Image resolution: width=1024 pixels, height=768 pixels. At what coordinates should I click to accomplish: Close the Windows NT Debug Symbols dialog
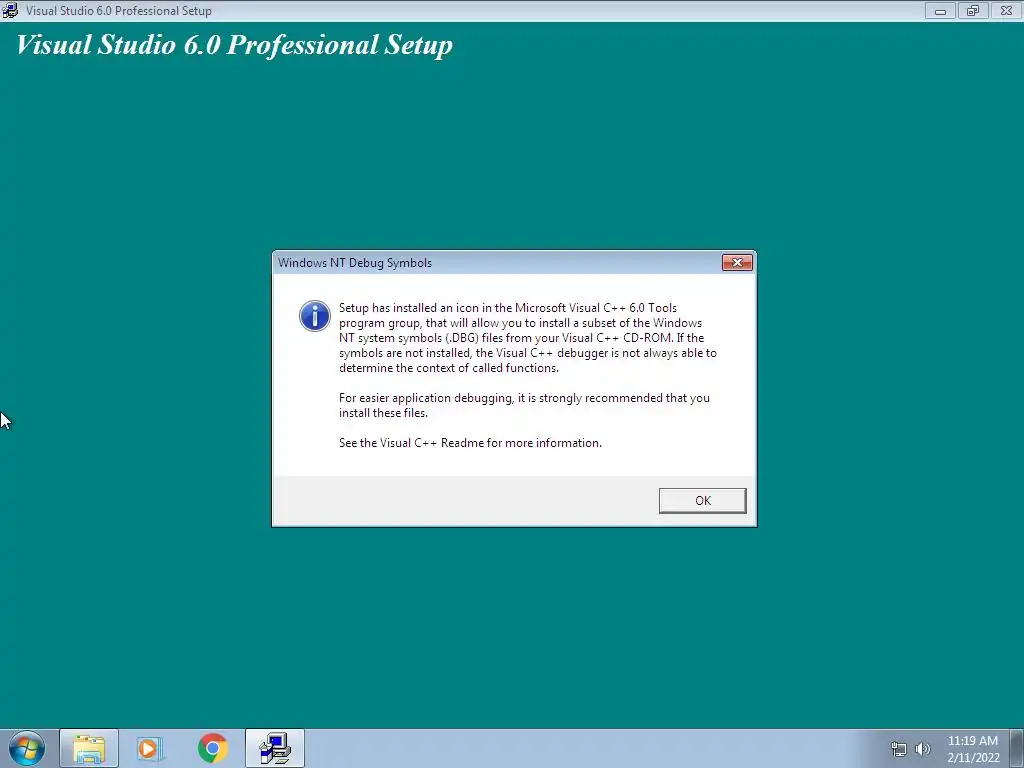click(737, 263)
